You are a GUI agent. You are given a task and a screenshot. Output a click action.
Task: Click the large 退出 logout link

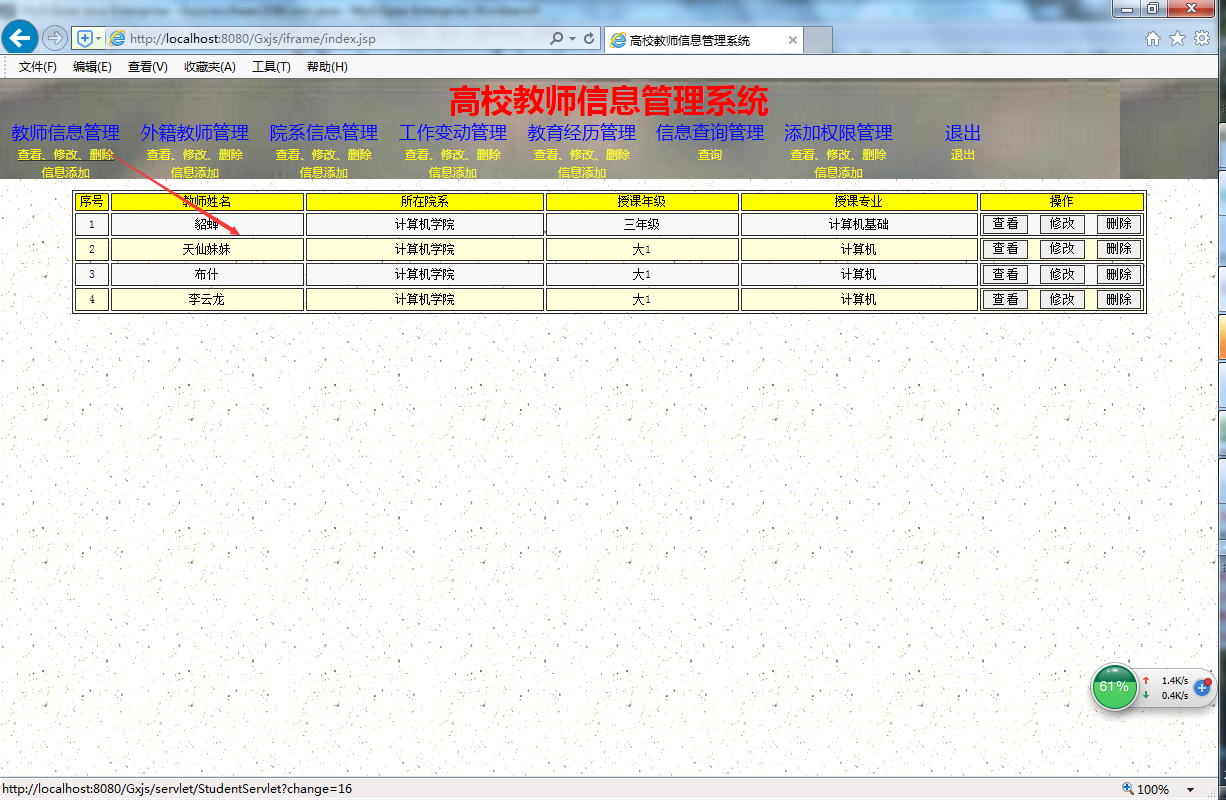[x=962, y=132]
